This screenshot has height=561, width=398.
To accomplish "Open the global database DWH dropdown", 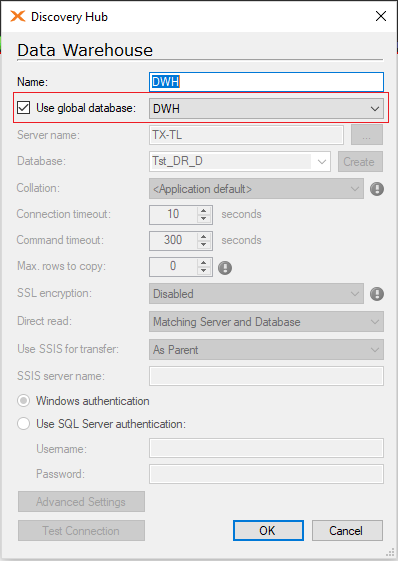I will click(x=266, y=108).
